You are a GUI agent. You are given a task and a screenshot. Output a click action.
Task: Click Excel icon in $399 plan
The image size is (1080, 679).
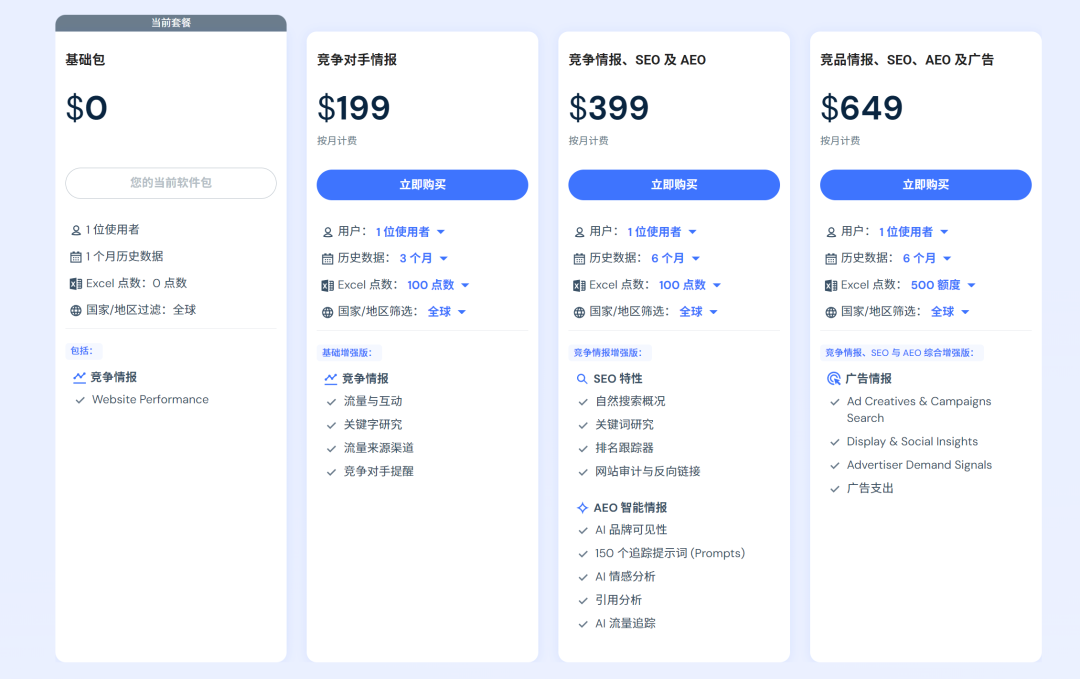coord(579,286)
